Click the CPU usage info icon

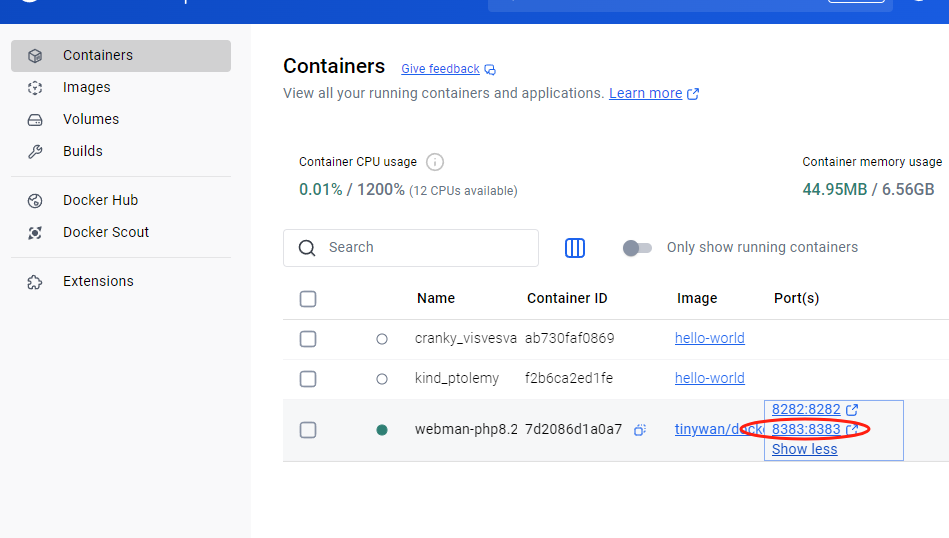coord(435,162)
